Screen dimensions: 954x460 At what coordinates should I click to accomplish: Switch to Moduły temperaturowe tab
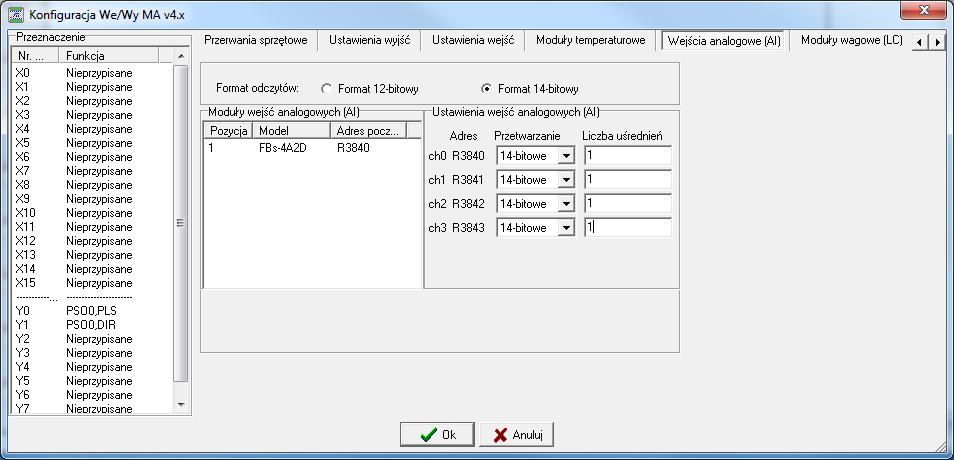(x=590, y=41)
